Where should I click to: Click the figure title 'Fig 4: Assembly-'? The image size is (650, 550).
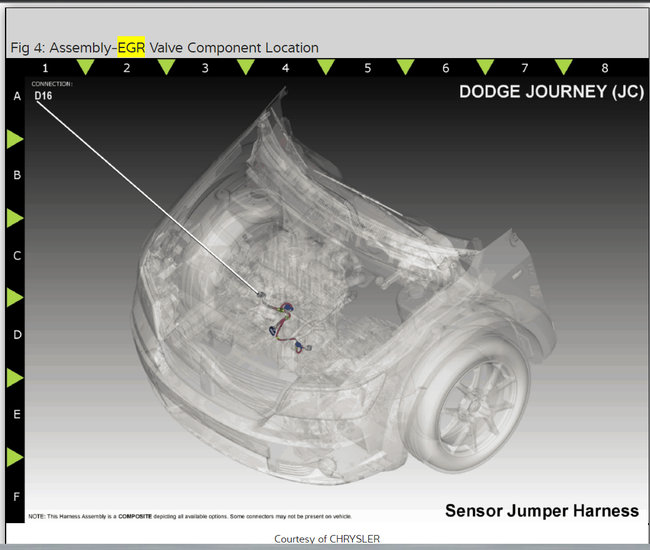64,48
